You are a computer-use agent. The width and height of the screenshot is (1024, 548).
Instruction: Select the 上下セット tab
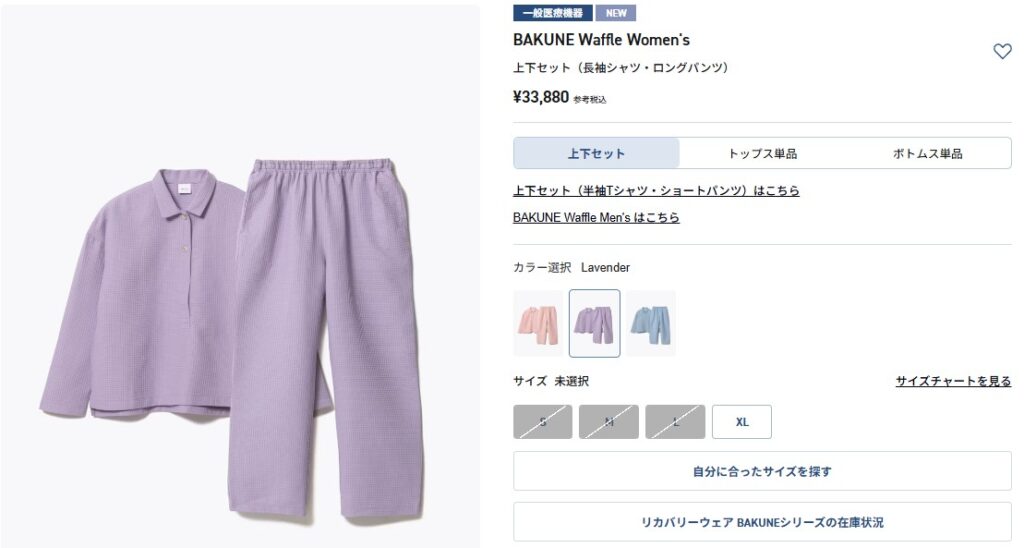tap(596, 153)
